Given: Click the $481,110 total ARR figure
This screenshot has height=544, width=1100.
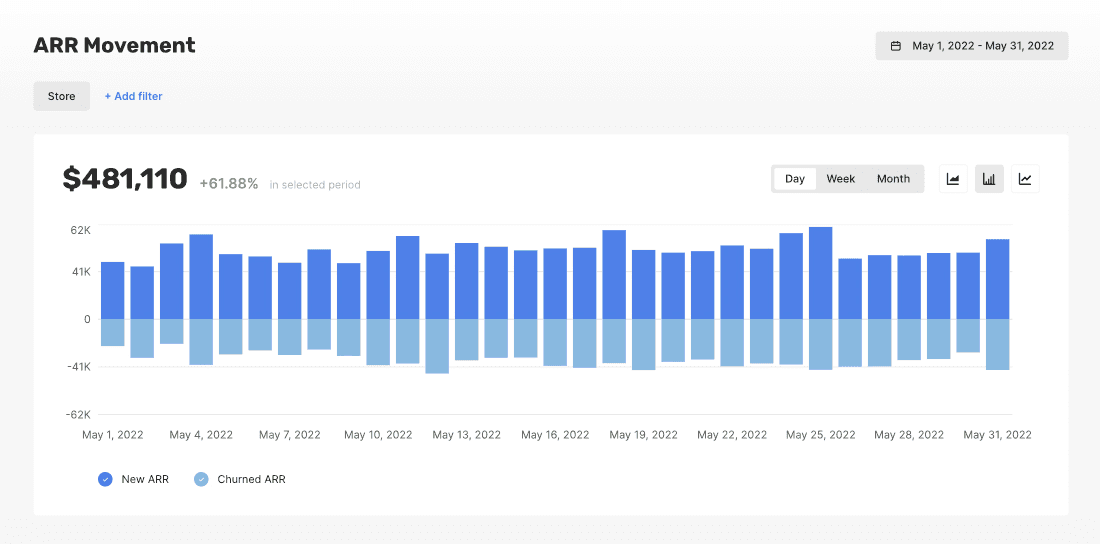Looking at the screenshot, I should tap(125, 179).
